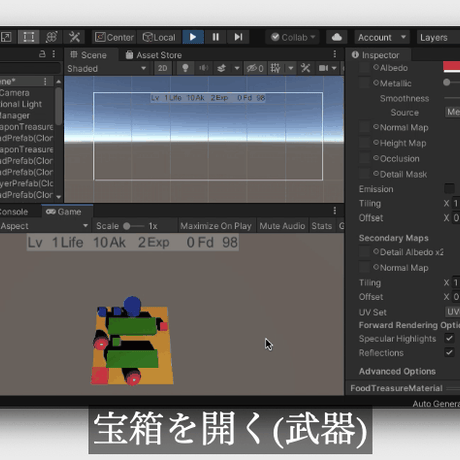Switch to the Scene tab
This screenshot has width=460, height=460.
(89, 55)
